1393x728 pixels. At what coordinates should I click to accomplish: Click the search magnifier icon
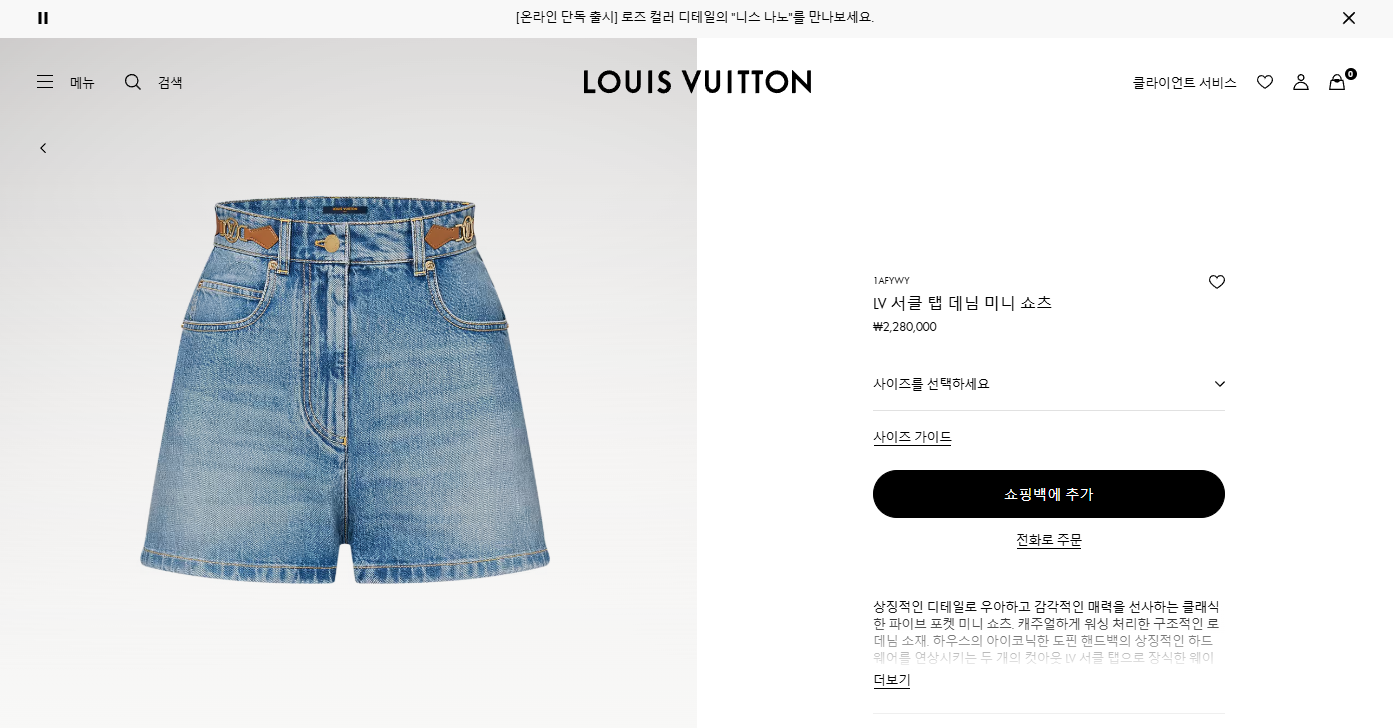click(133, 82)
